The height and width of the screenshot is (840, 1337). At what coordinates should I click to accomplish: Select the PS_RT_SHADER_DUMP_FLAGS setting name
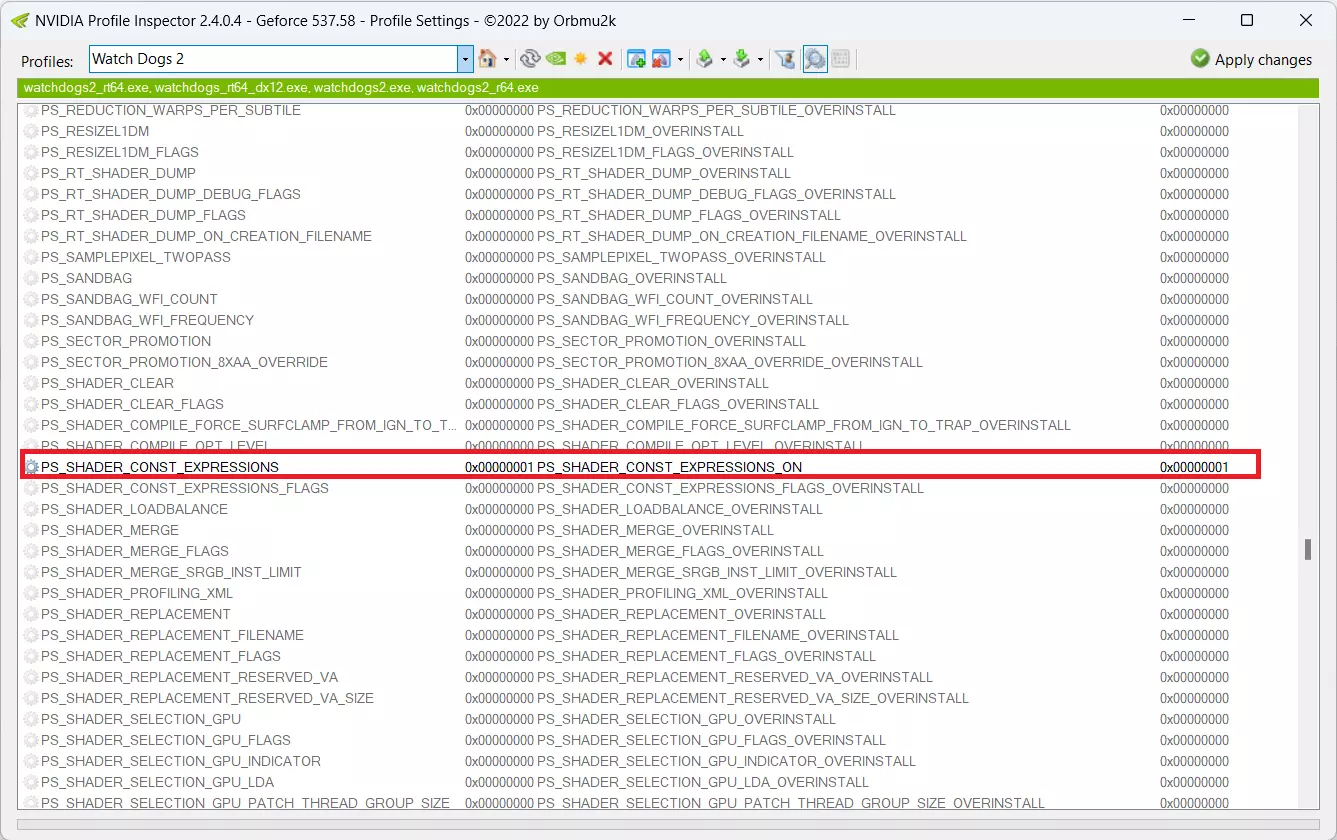pos(143,215)
